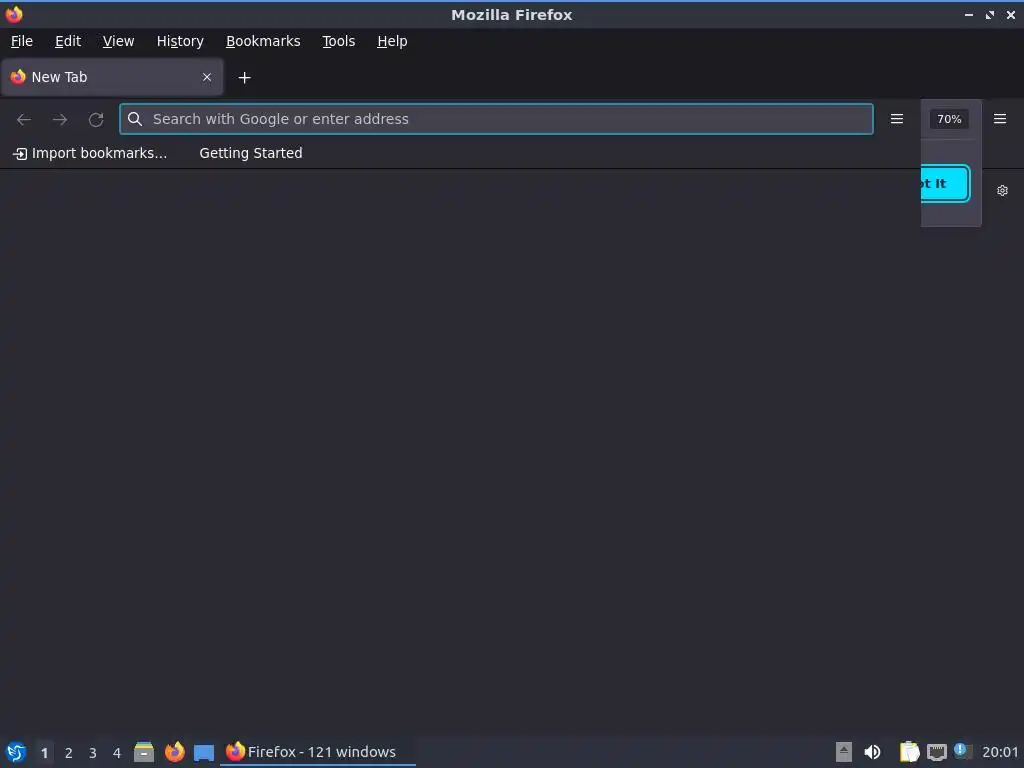The height and width of the screenshot is (768, 1024).
Task: Open the Getting Started bookmark
Action: pyautogui.click(x=251, y=153)
